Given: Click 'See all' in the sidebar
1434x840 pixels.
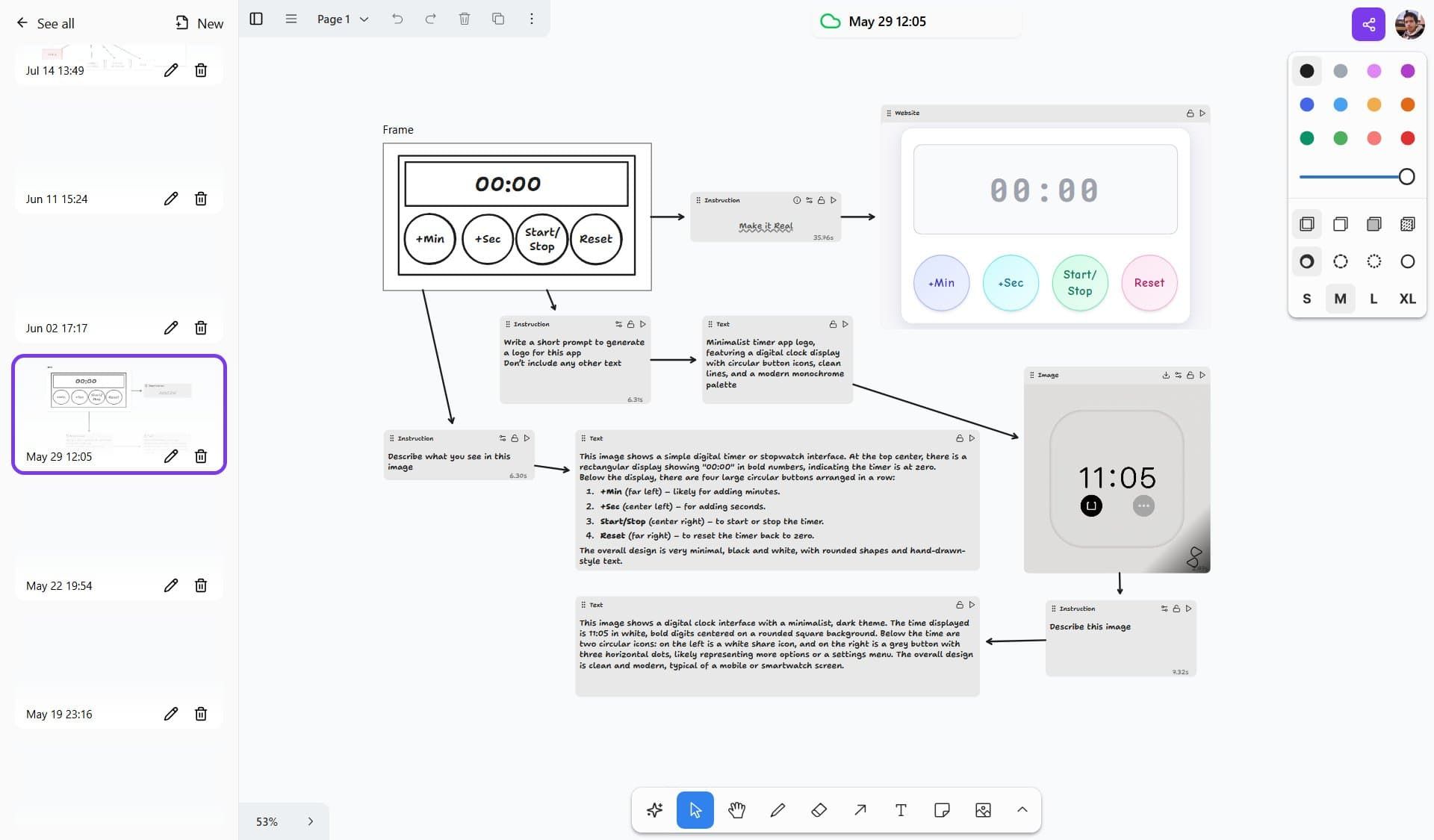Looking at the screenshot, I should click(55, 23).
